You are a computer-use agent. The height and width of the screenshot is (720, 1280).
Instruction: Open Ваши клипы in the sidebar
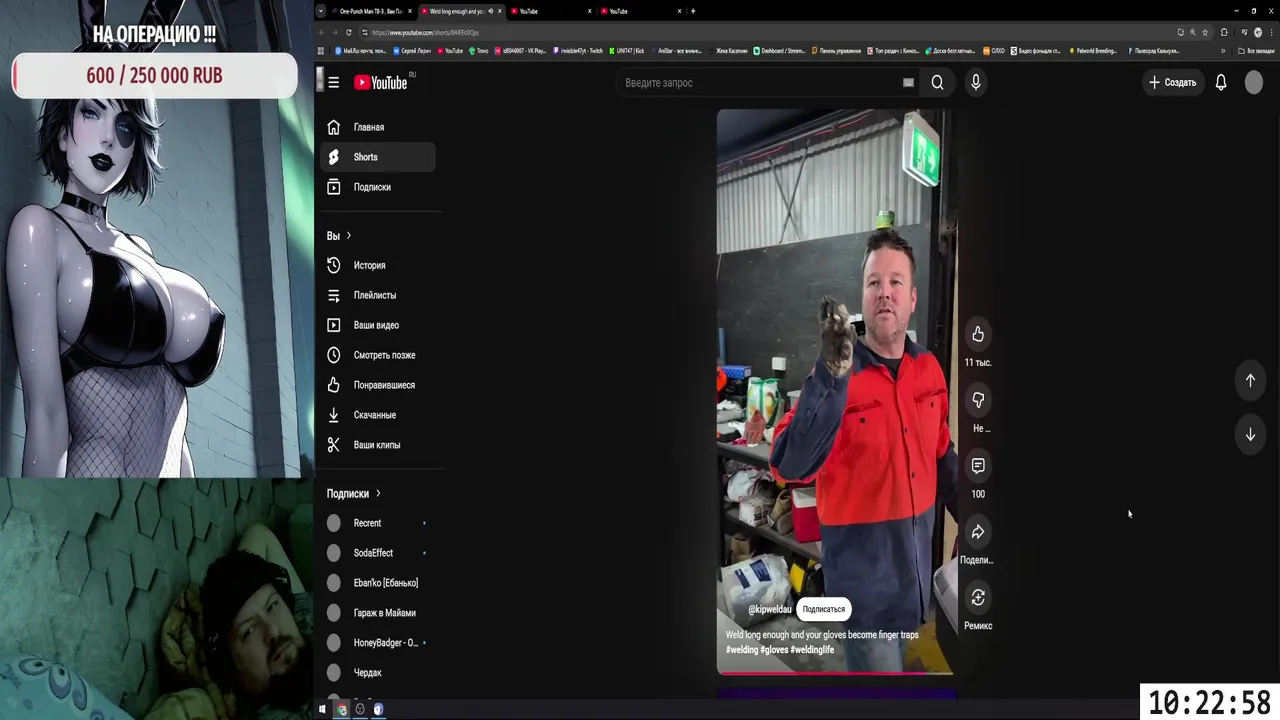tap(378, 445)
